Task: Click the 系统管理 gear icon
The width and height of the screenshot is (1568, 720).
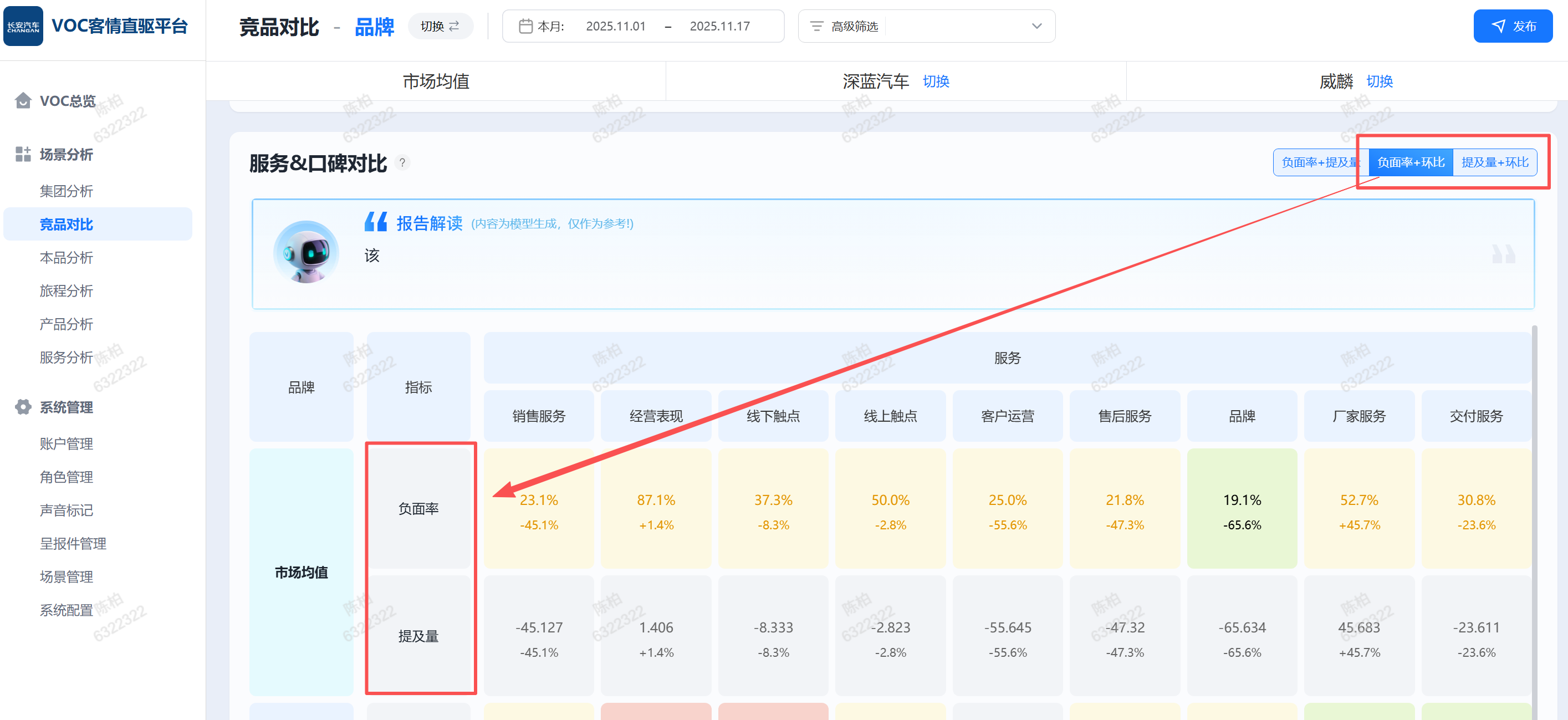Action: (23, 407)
